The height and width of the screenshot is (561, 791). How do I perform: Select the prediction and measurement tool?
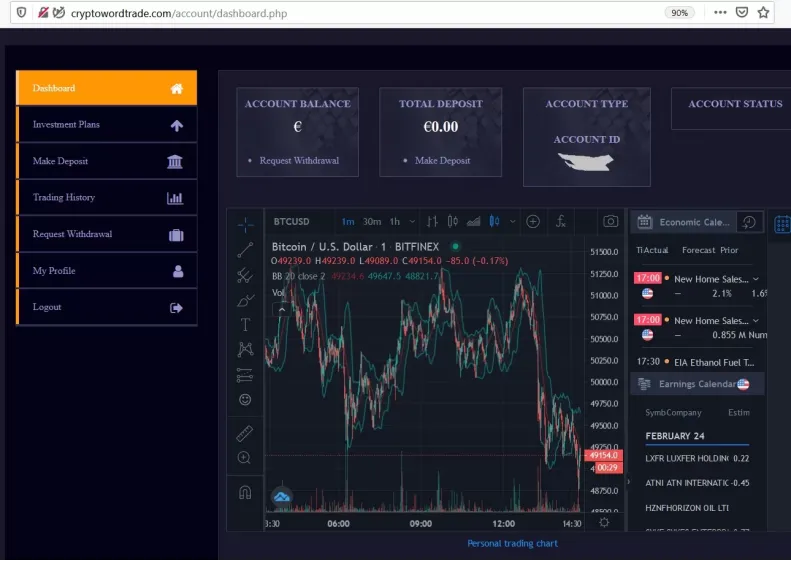pos(245,375)
